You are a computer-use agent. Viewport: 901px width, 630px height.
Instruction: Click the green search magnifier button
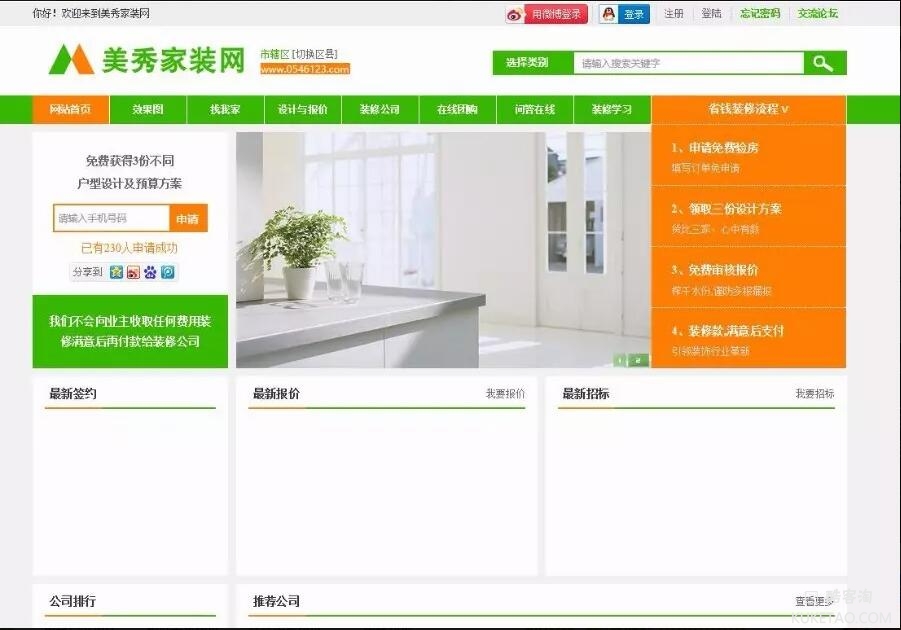coord(825,63)
